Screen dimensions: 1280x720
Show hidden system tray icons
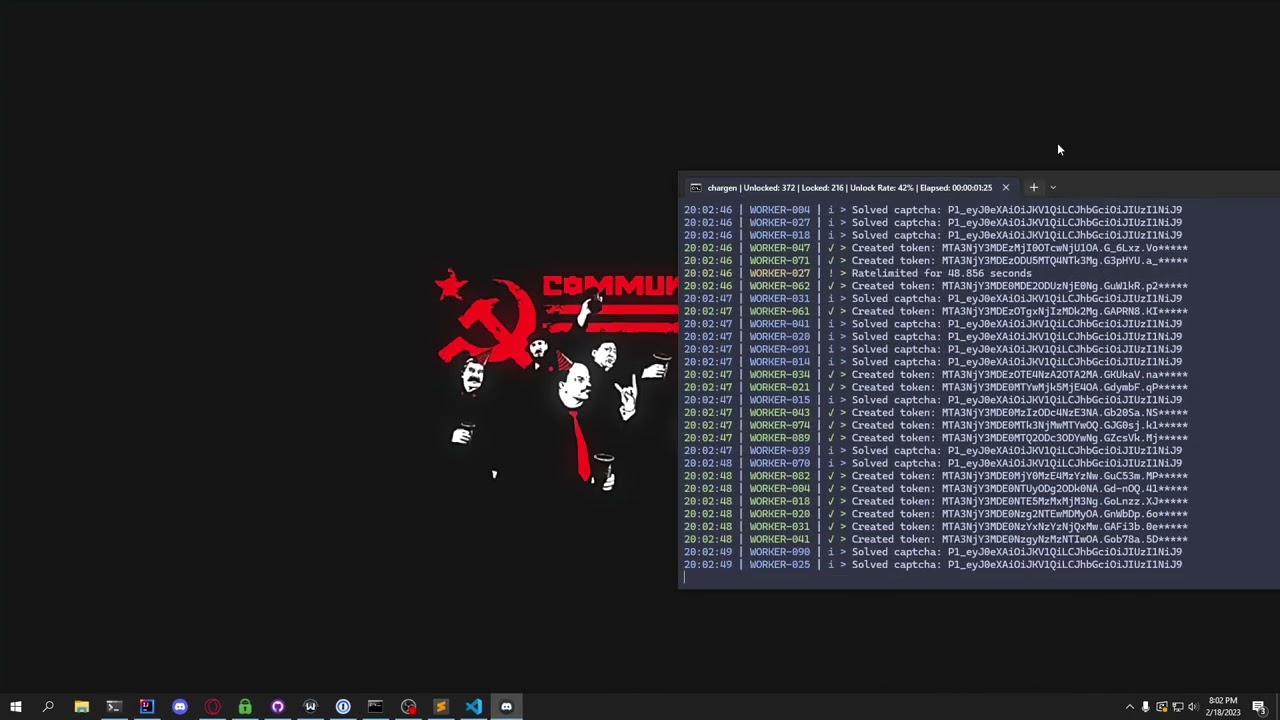point(1130,707)
